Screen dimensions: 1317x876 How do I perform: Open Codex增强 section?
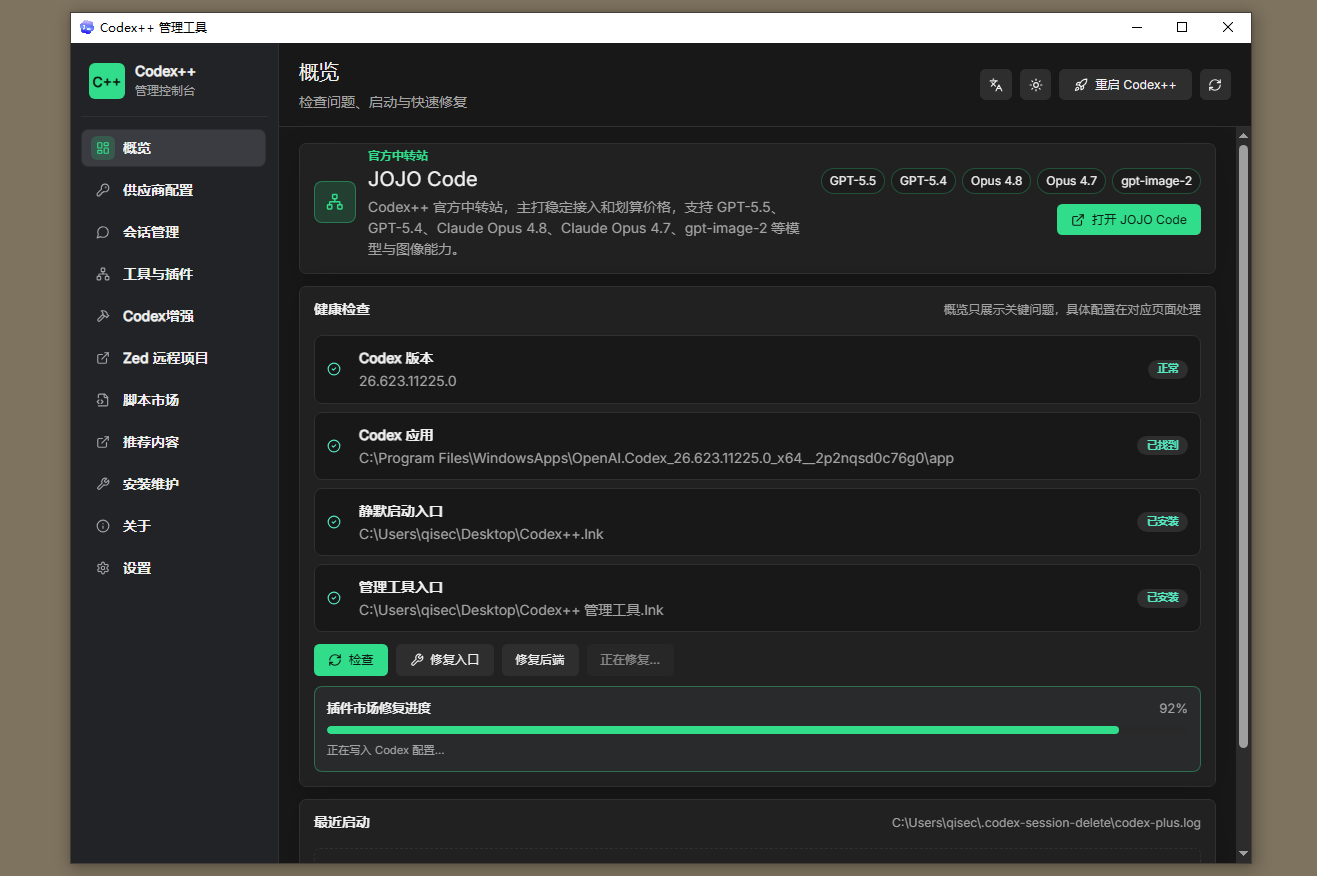click(x=173, y=316)
